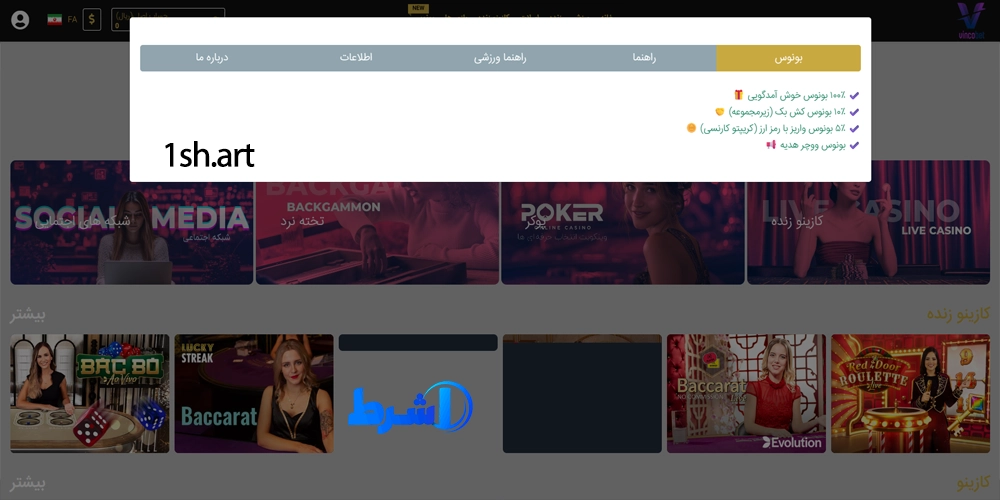Screen dimensions: 1000x500
Task: Click the بیشتر link above live games
Action: [28, 315]
